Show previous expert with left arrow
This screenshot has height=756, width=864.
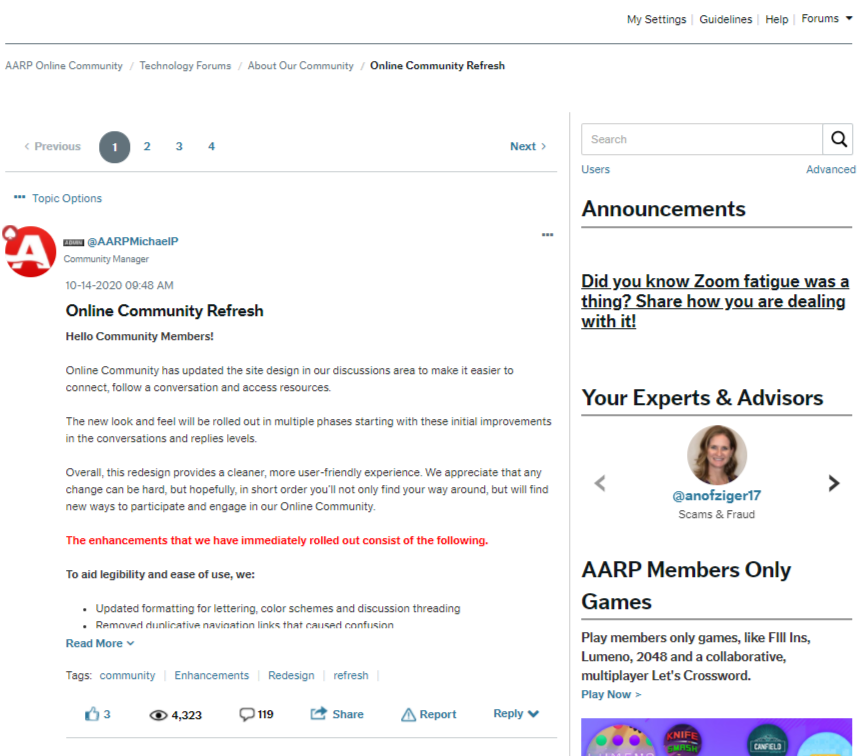600,483
